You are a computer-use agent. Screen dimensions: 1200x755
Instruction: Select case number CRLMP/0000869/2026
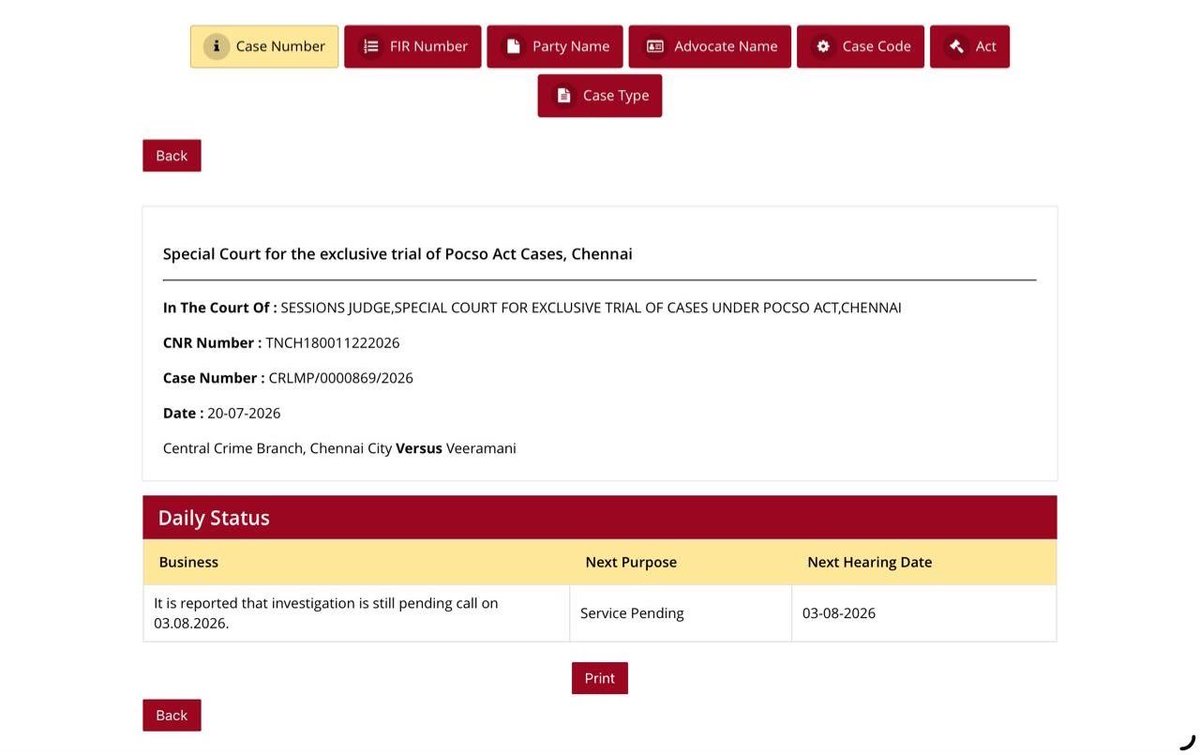tap(341, 378)
